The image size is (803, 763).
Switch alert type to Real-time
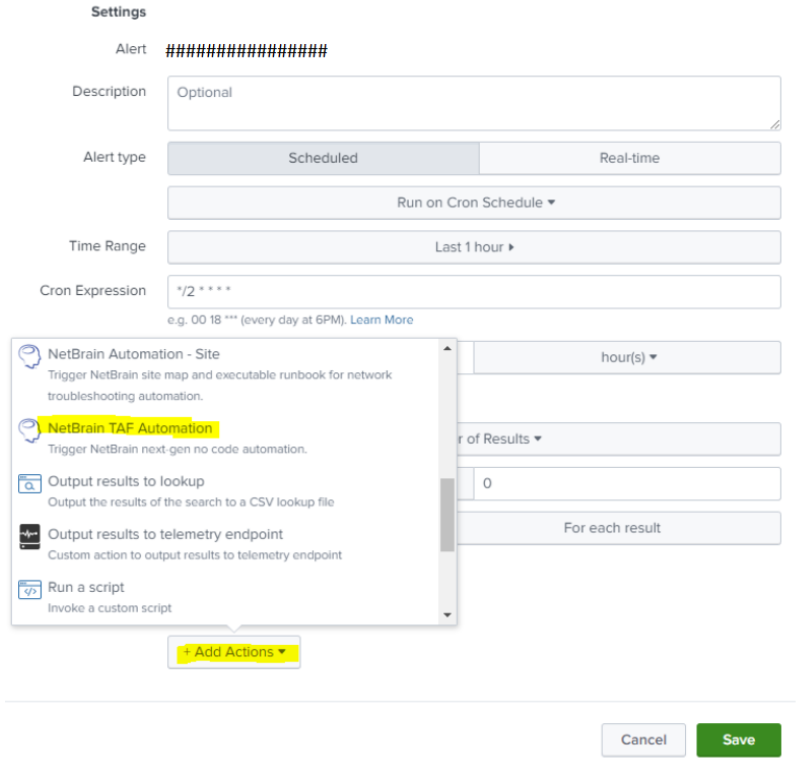pyautogui.click(x=629, y=158)
